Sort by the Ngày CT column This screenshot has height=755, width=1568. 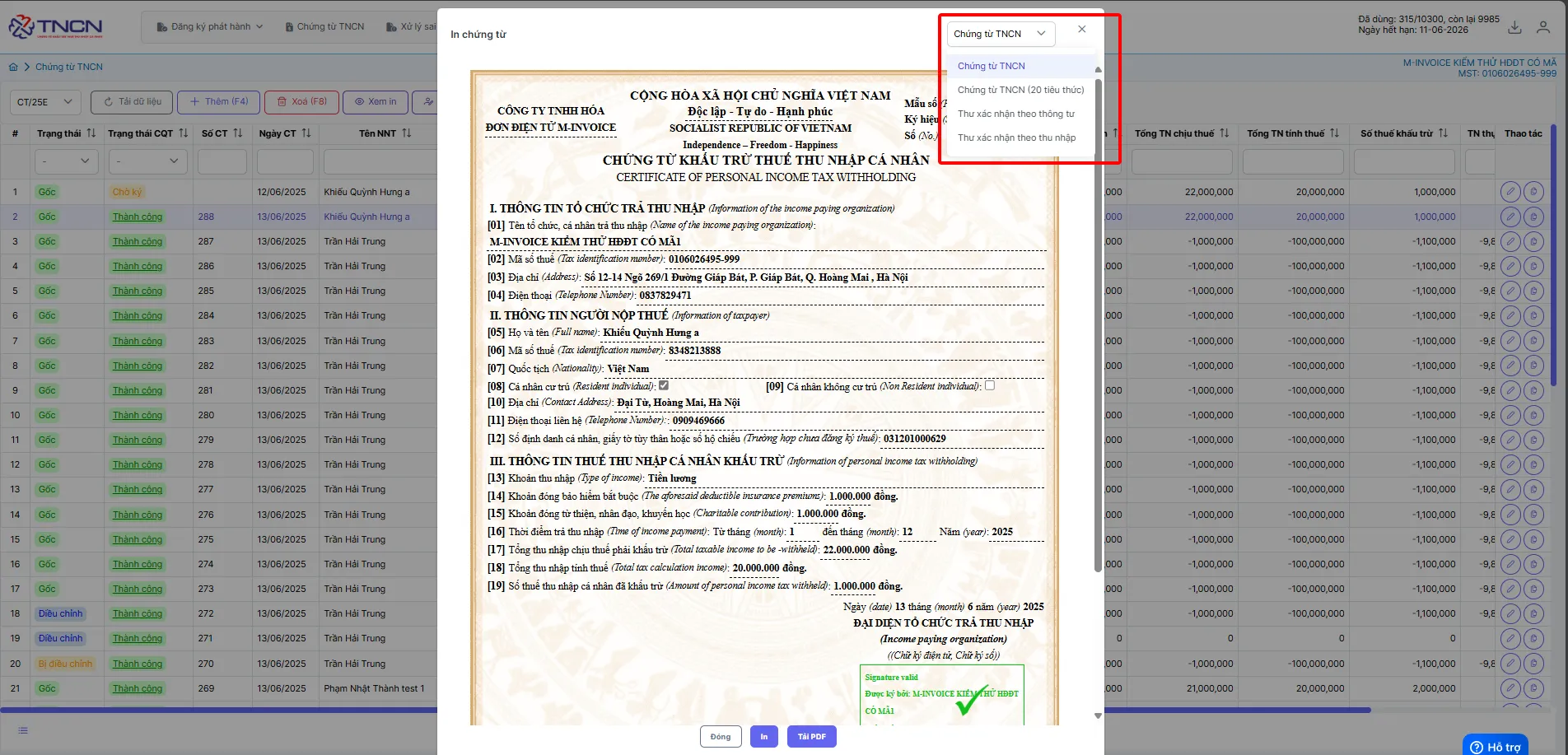(x=306, y=133)
